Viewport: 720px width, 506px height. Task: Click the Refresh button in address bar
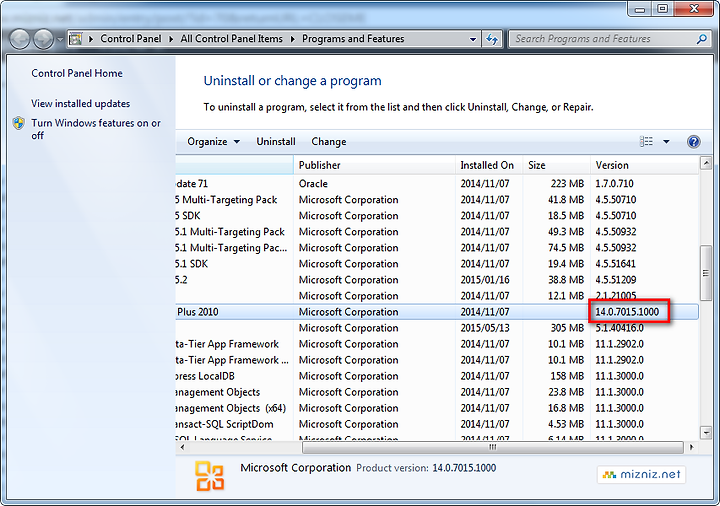pyautogui.click(x=492, y=39)
